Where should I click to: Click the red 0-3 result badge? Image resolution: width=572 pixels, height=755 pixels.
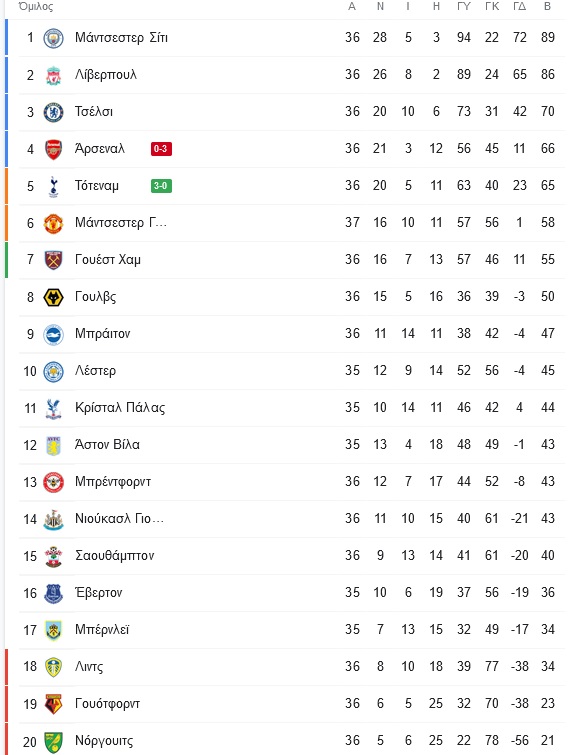[x=161, y=149]
